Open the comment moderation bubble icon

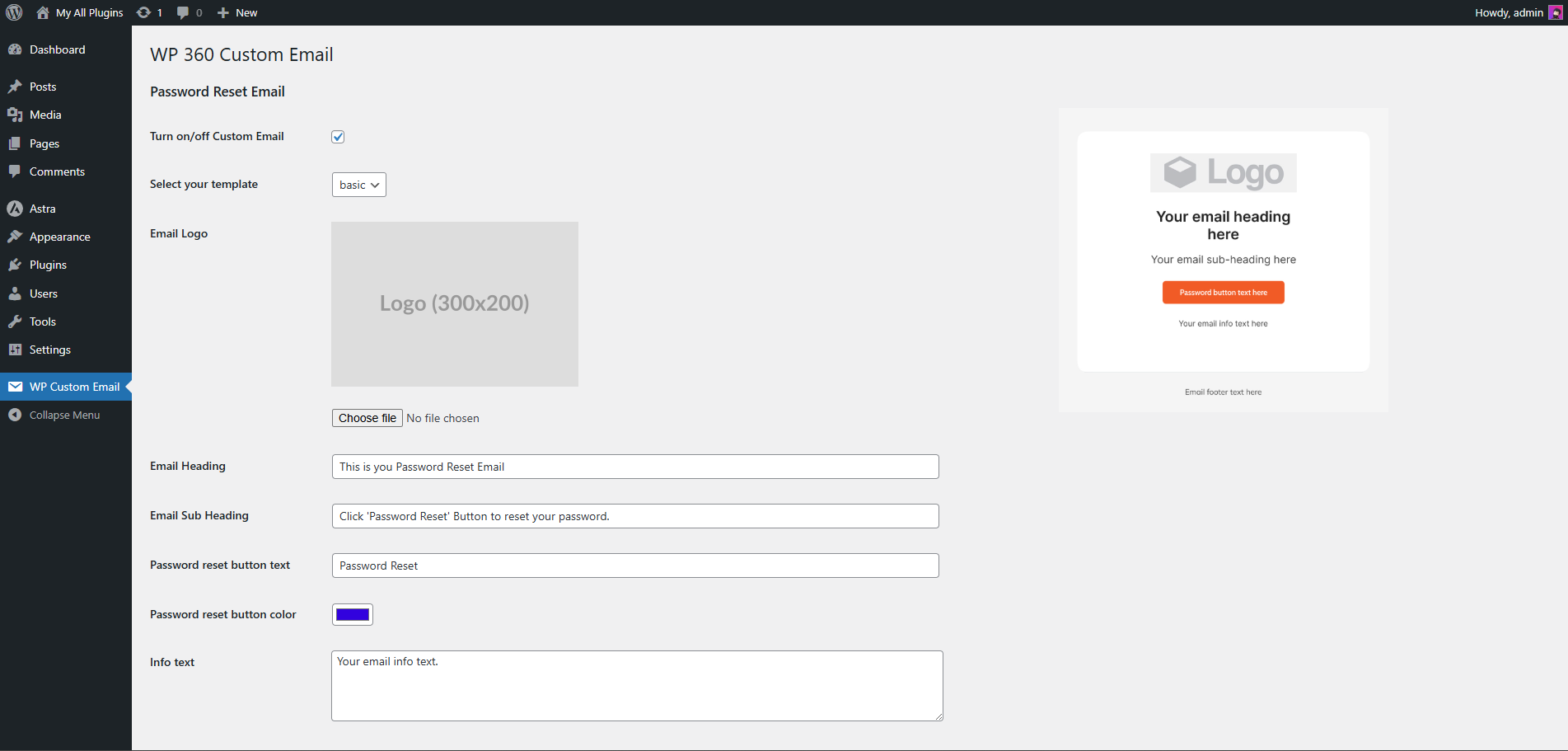[x=183, y=12]
